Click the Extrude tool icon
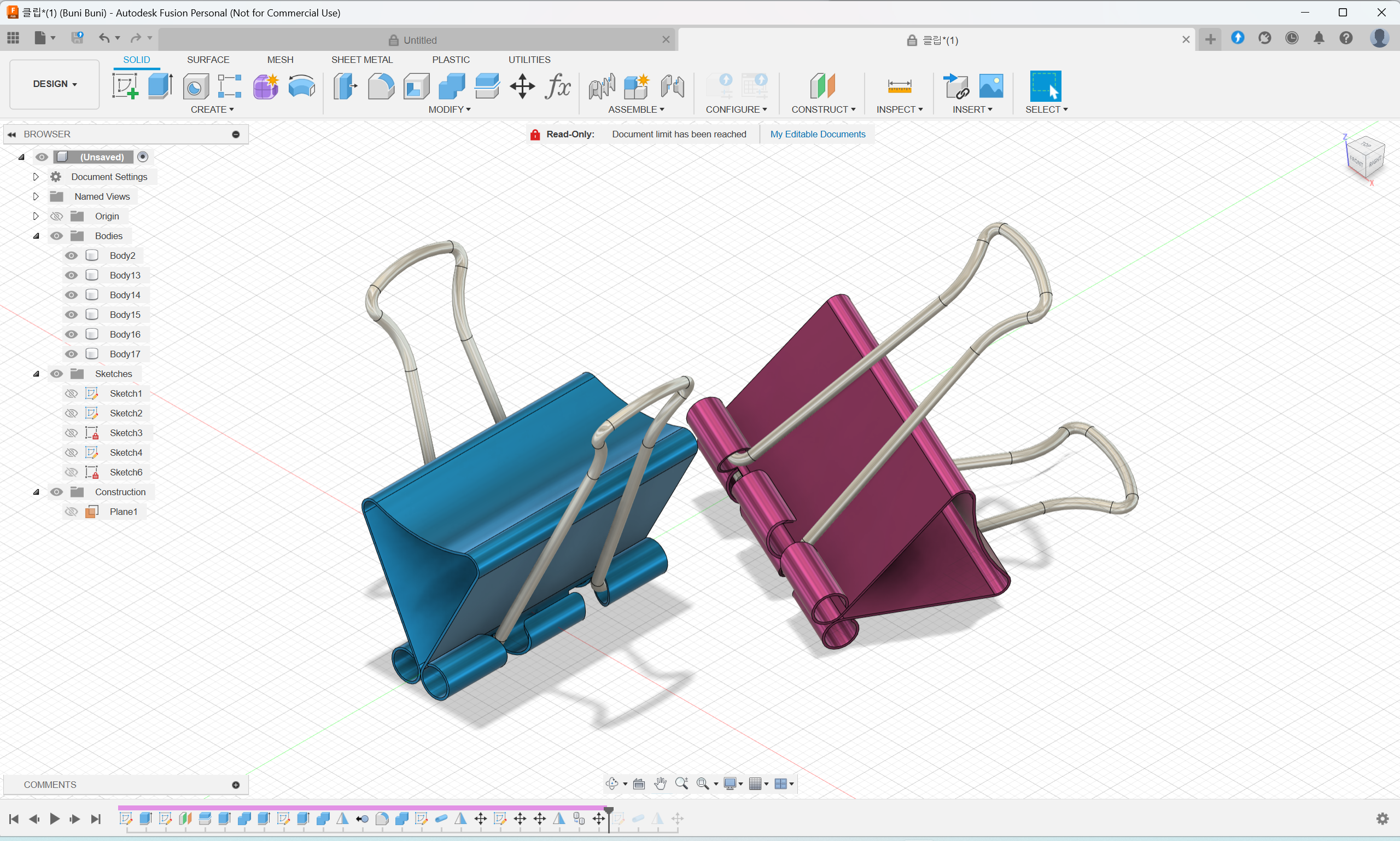Image resolution: width=1400 pixels, height=841 pixels. pos(160,86)
